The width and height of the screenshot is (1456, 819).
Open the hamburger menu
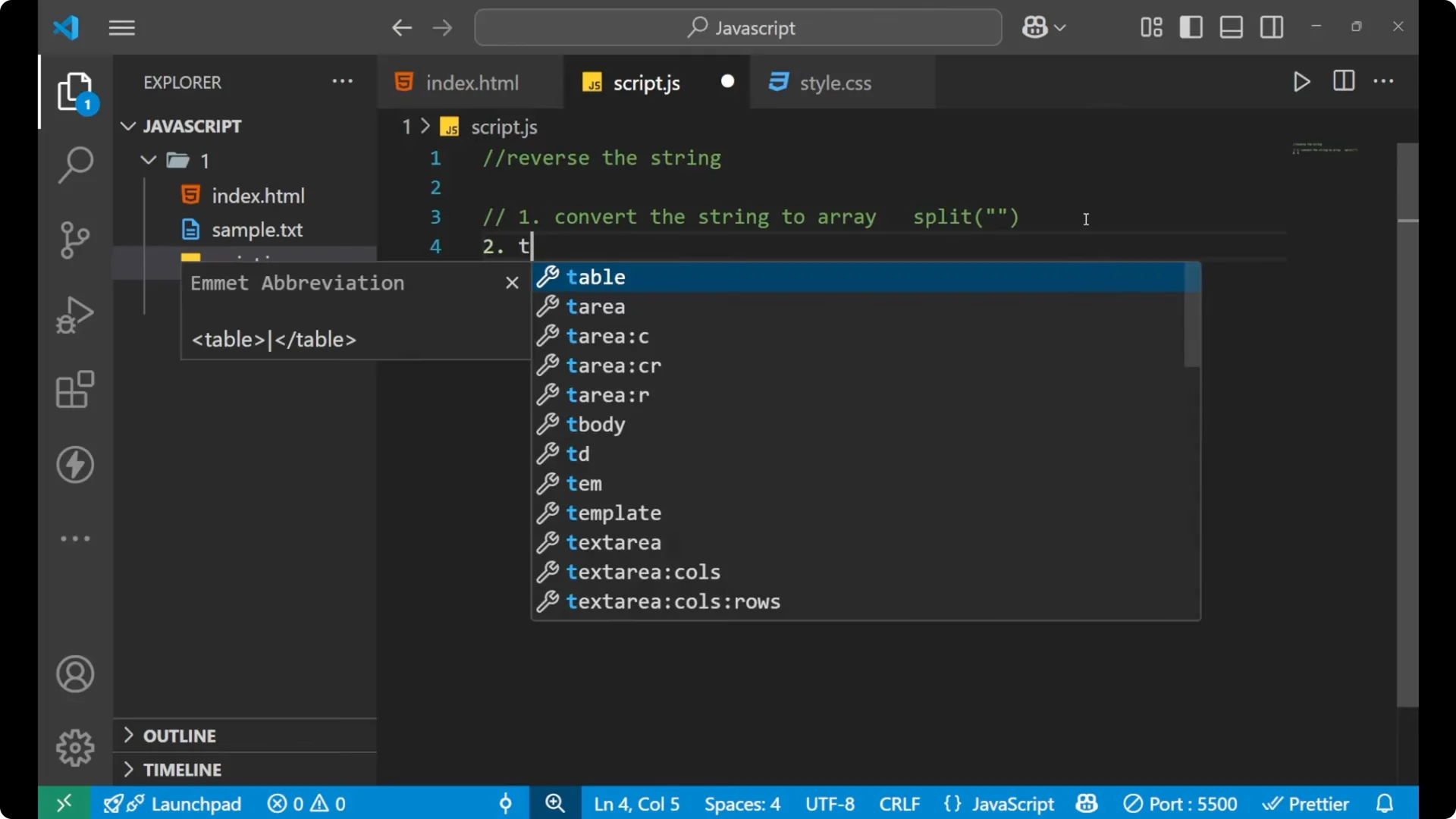pos(121,27)
